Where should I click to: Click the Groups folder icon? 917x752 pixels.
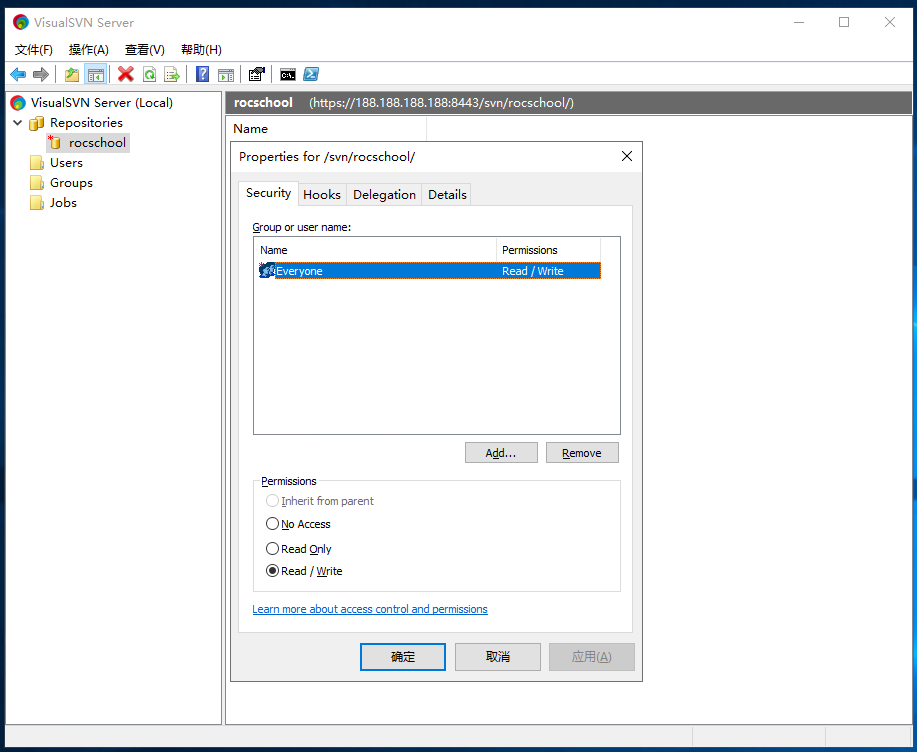click(36, 182)
